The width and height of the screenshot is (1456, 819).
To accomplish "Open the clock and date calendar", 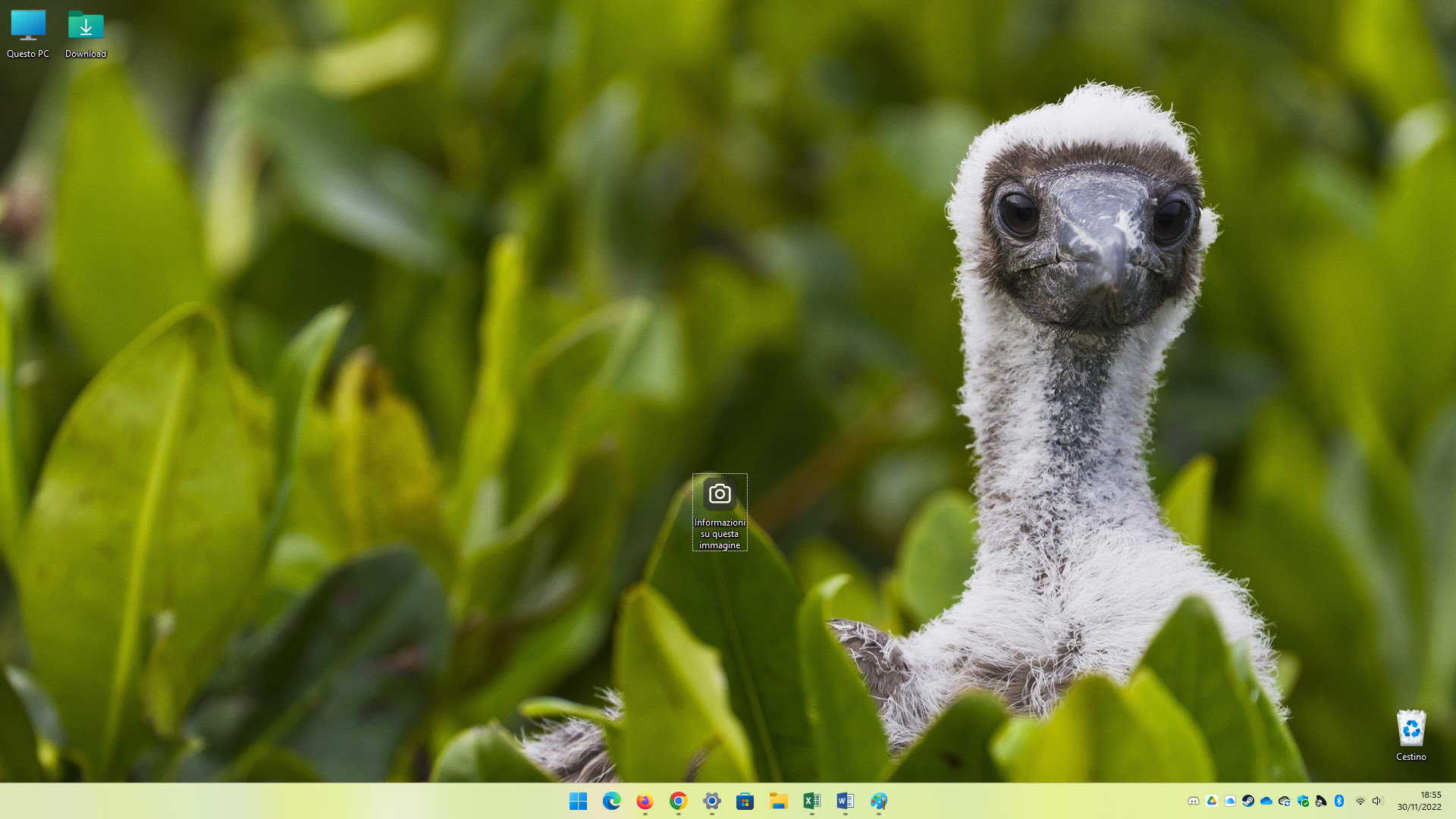I will click(x=1420, y=801).
